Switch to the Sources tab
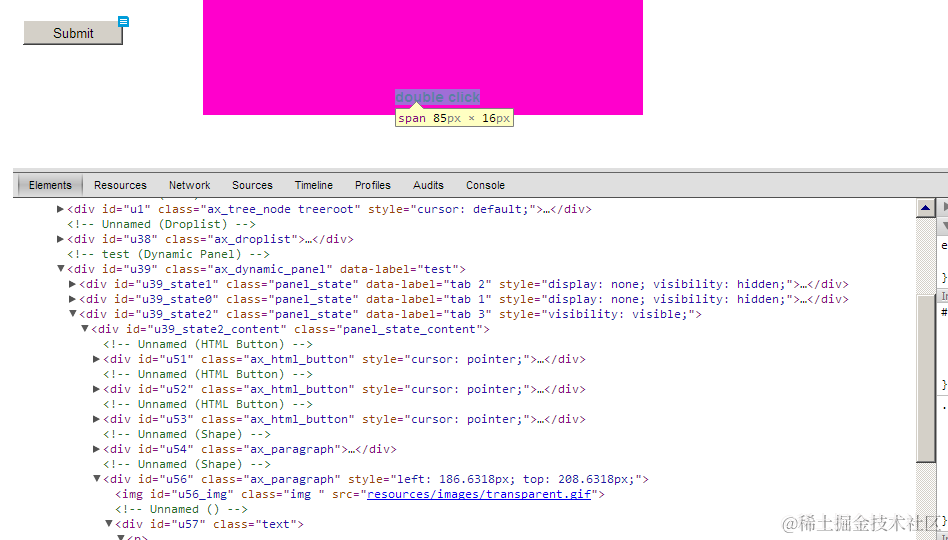Image resolution: width=948 pixels, height=540 pixels. 252,185
